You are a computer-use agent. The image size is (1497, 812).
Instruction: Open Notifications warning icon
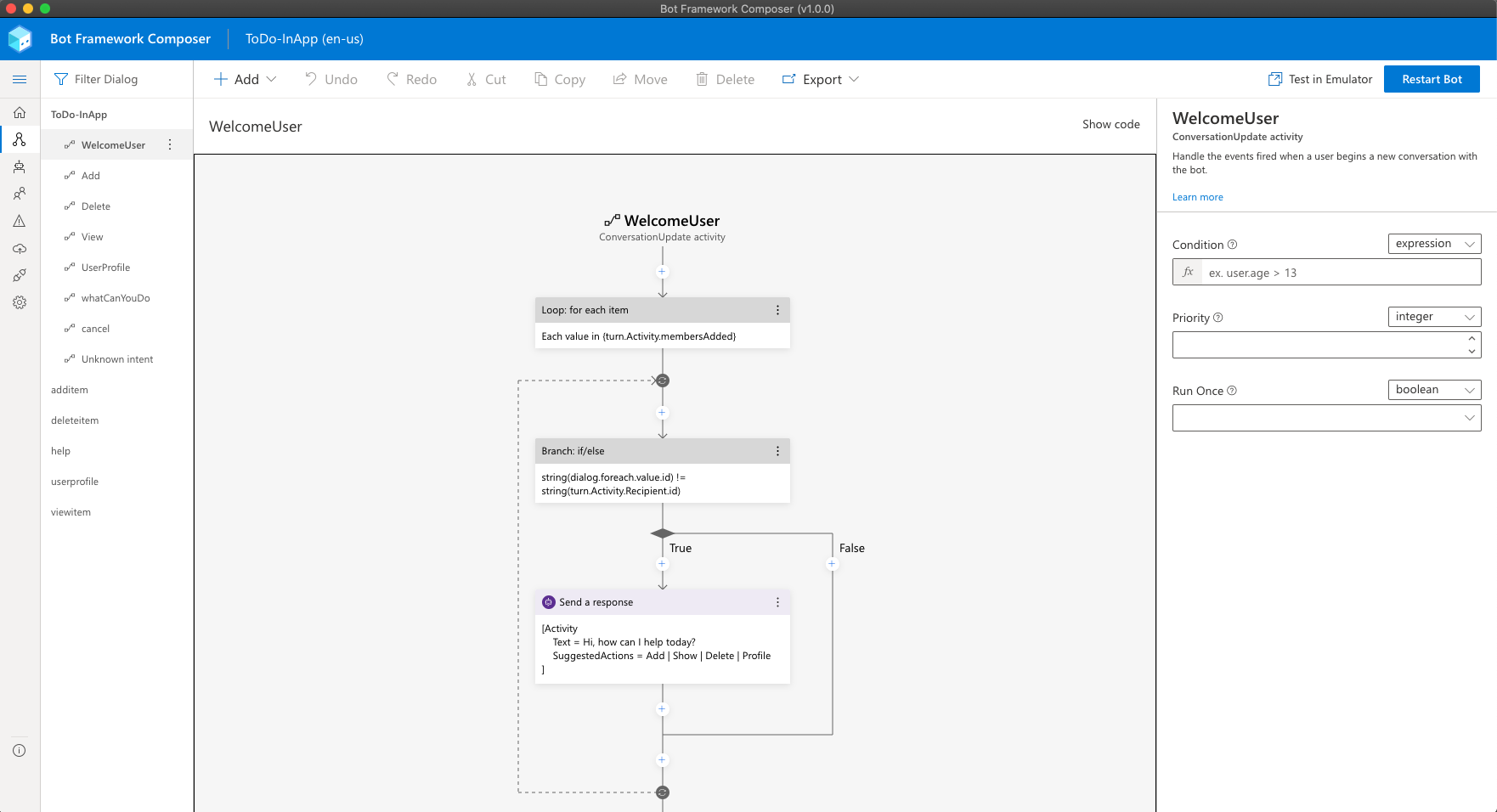pyautogui.click(x=20, y=221)
